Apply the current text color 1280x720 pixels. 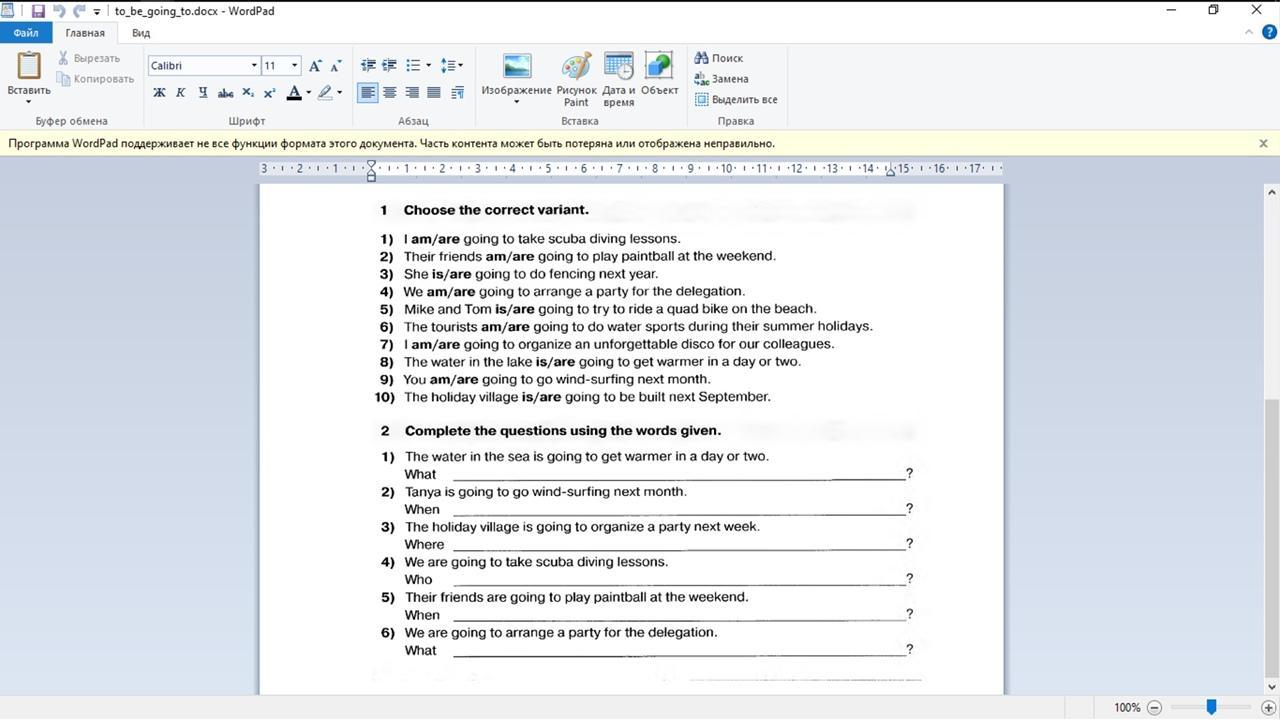pyautogui.click(x=294, y=93)
